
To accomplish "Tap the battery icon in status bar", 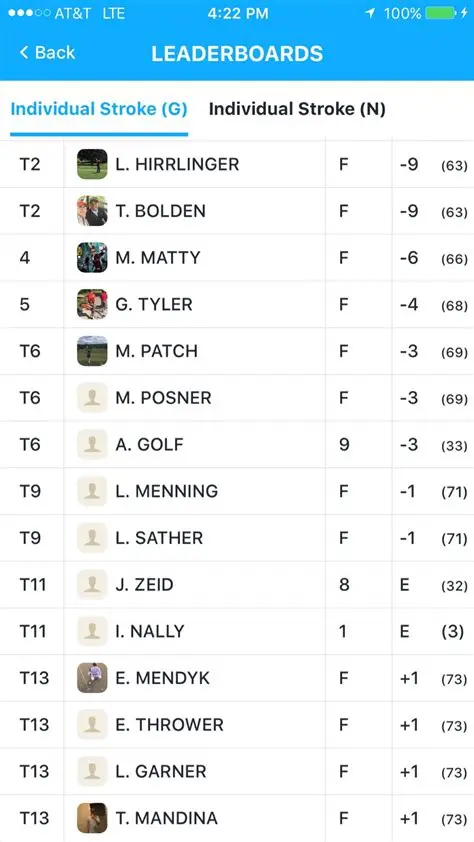I will [x=441, y=13].
